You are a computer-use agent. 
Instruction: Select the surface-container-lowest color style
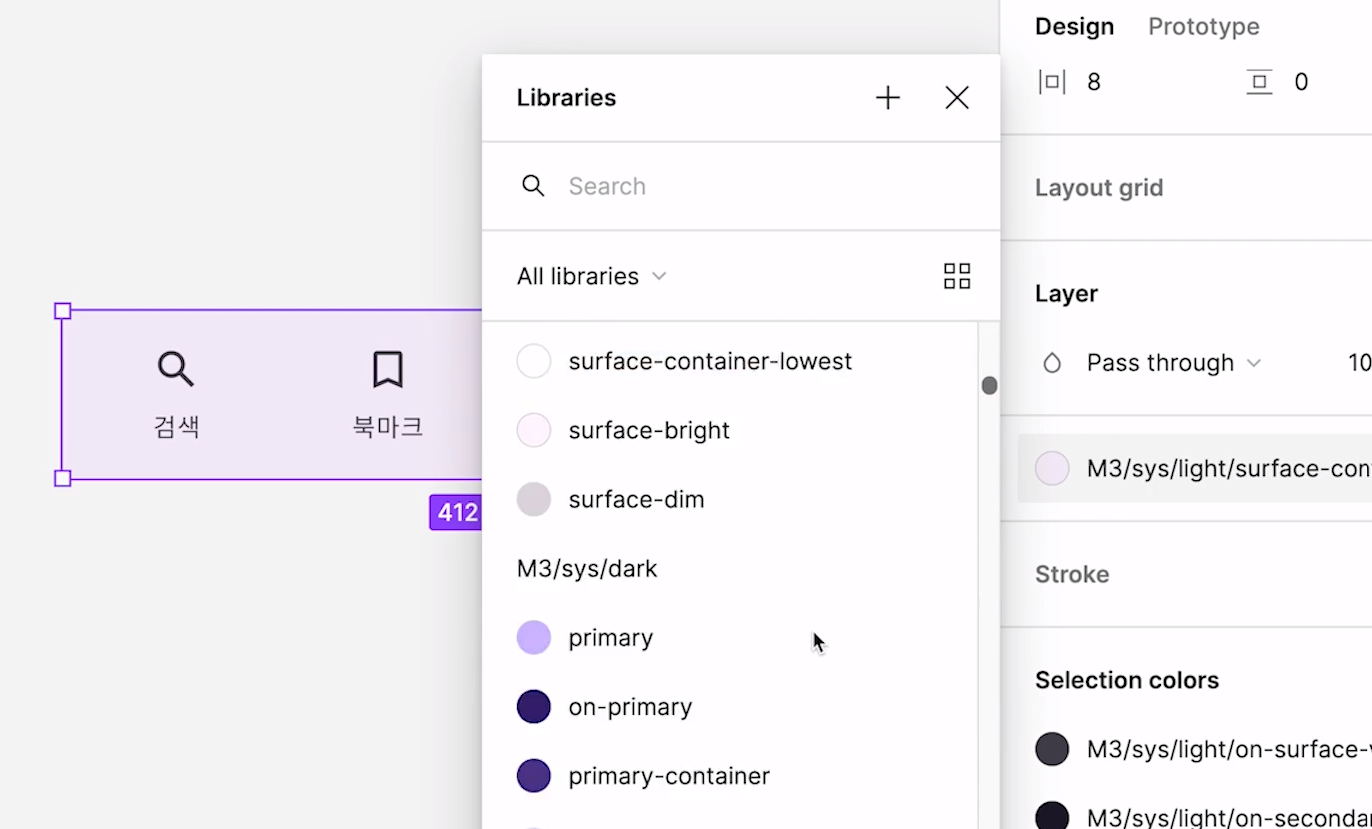click(x=730, y=361)
